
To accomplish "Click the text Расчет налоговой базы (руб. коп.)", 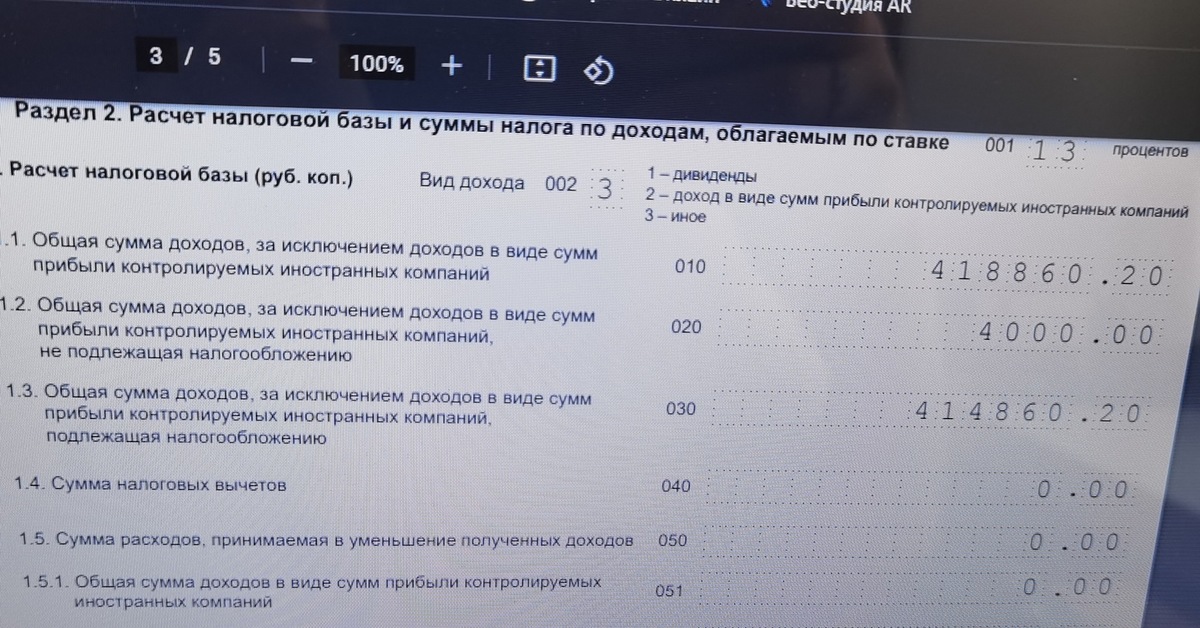I will (181, 176).
